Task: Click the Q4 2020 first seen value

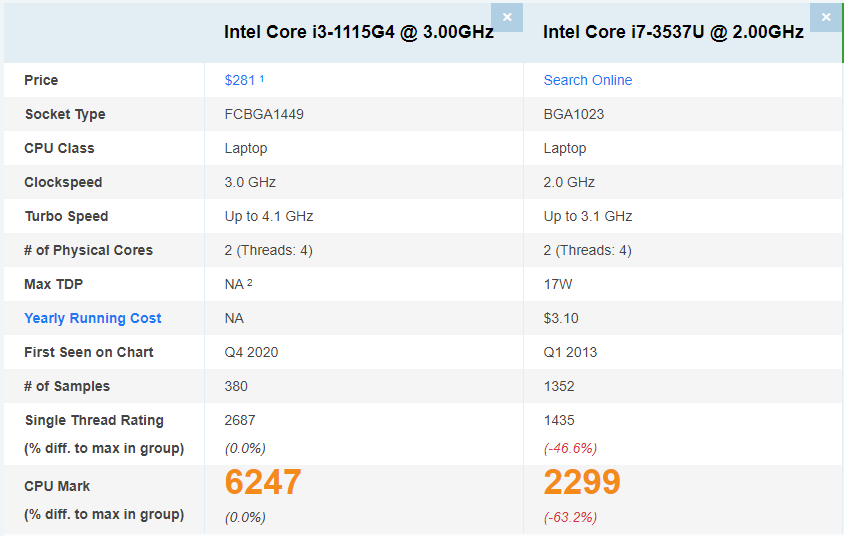Action: pyautogui.click(x=251, y=352)
